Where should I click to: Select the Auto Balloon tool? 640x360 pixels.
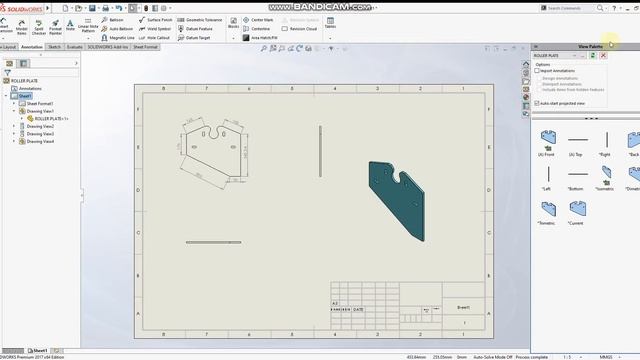pos(117,29)
